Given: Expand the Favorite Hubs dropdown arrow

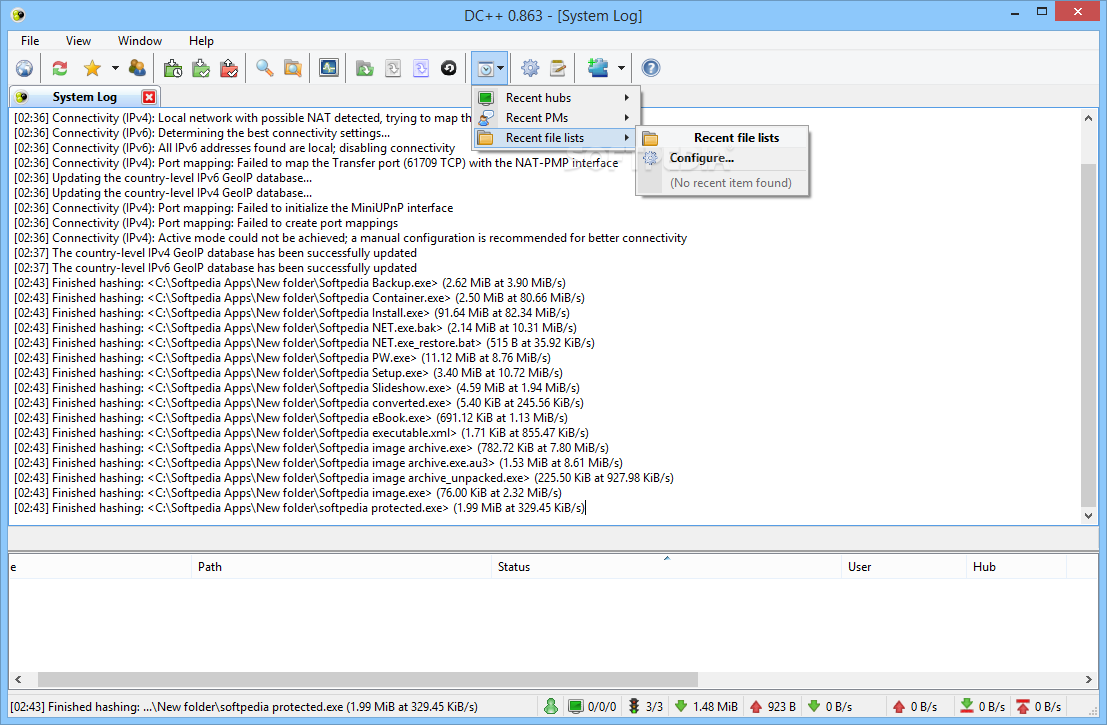Looking at the screenshot, I should pyautogui.click(x=115, y=68).
